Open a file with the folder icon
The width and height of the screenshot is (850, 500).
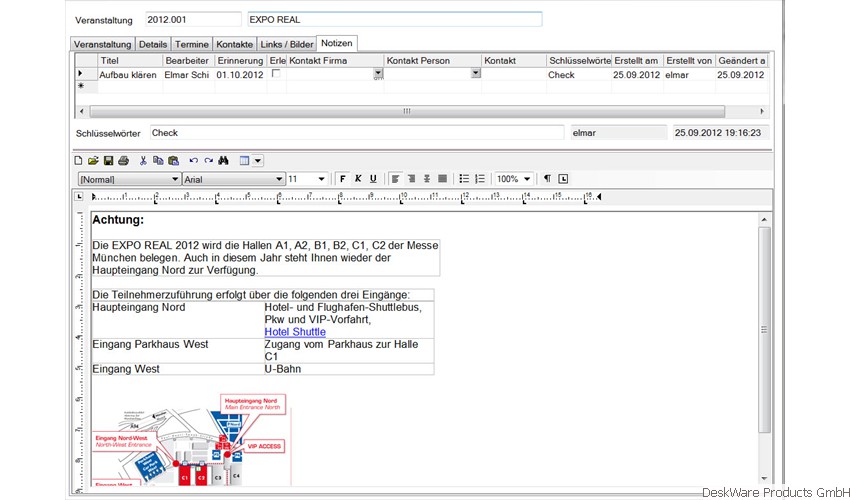click(93, 161)
